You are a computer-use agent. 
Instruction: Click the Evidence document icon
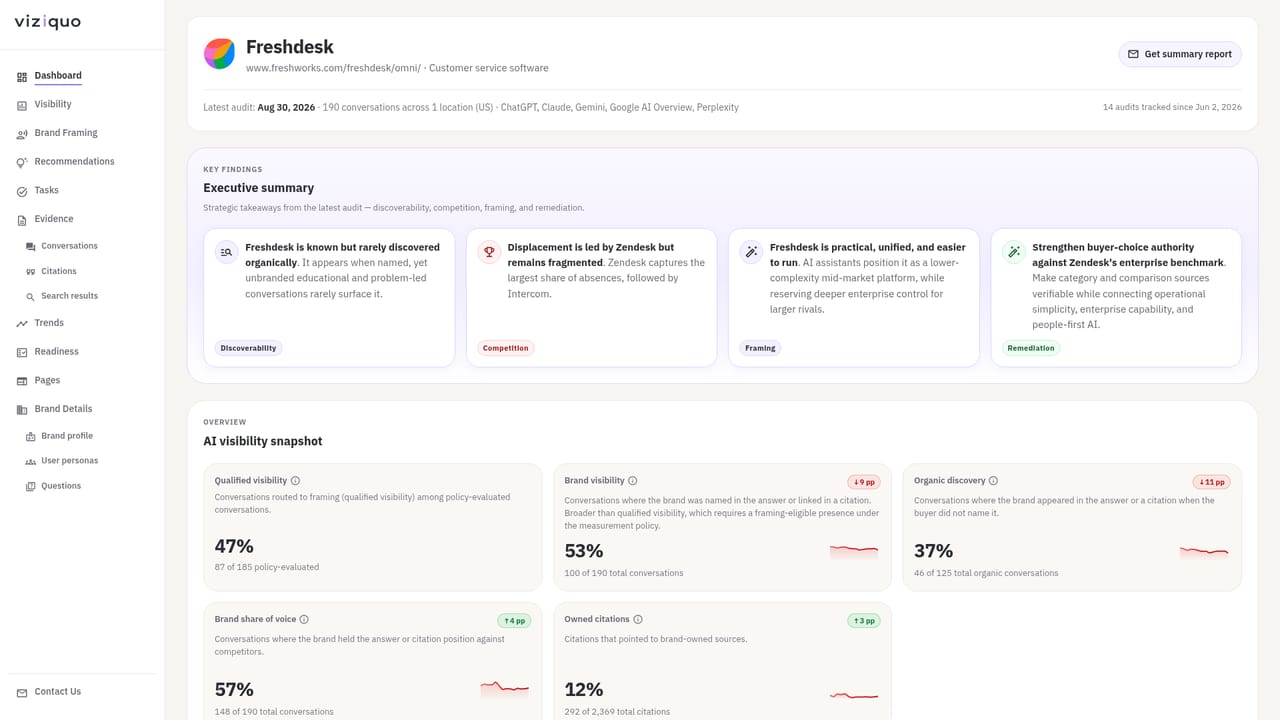tap(22, 219)
